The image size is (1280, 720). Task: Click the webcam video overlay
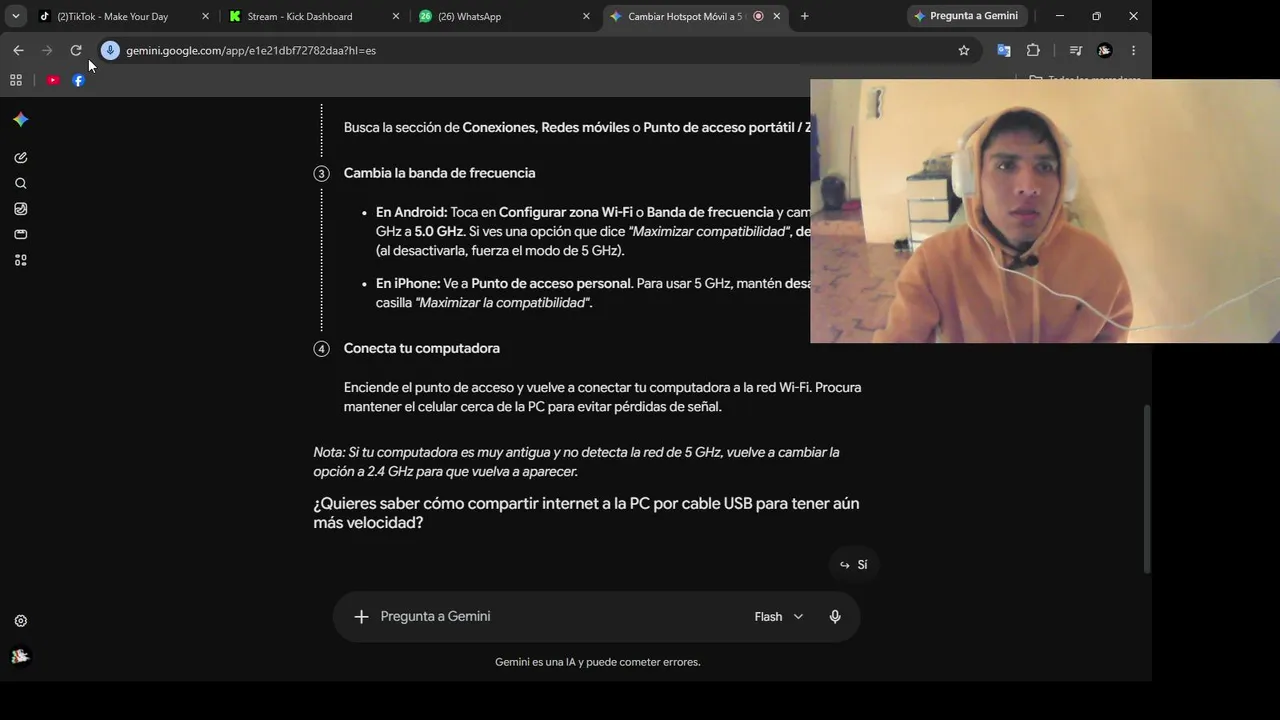pyautogui.click(x=1045, y=211)
